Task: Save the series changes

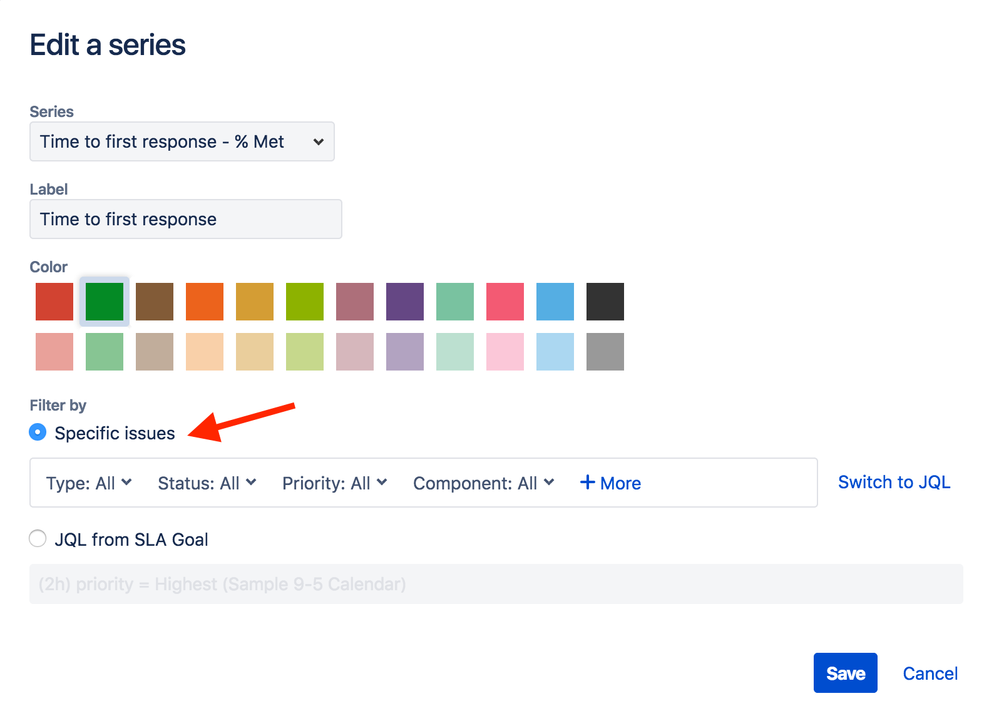Action: point(845,673)
